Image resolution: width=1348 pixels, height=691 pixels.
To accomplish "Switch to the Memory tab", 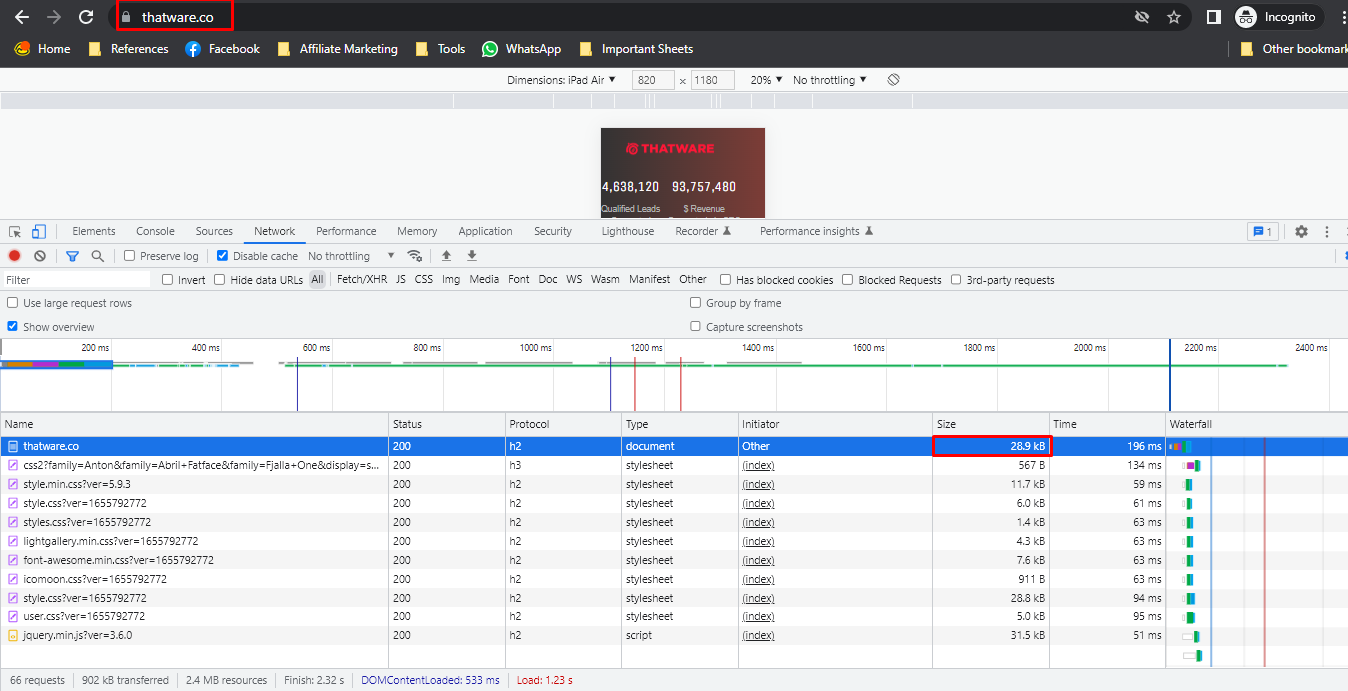I will click(417, 231).
